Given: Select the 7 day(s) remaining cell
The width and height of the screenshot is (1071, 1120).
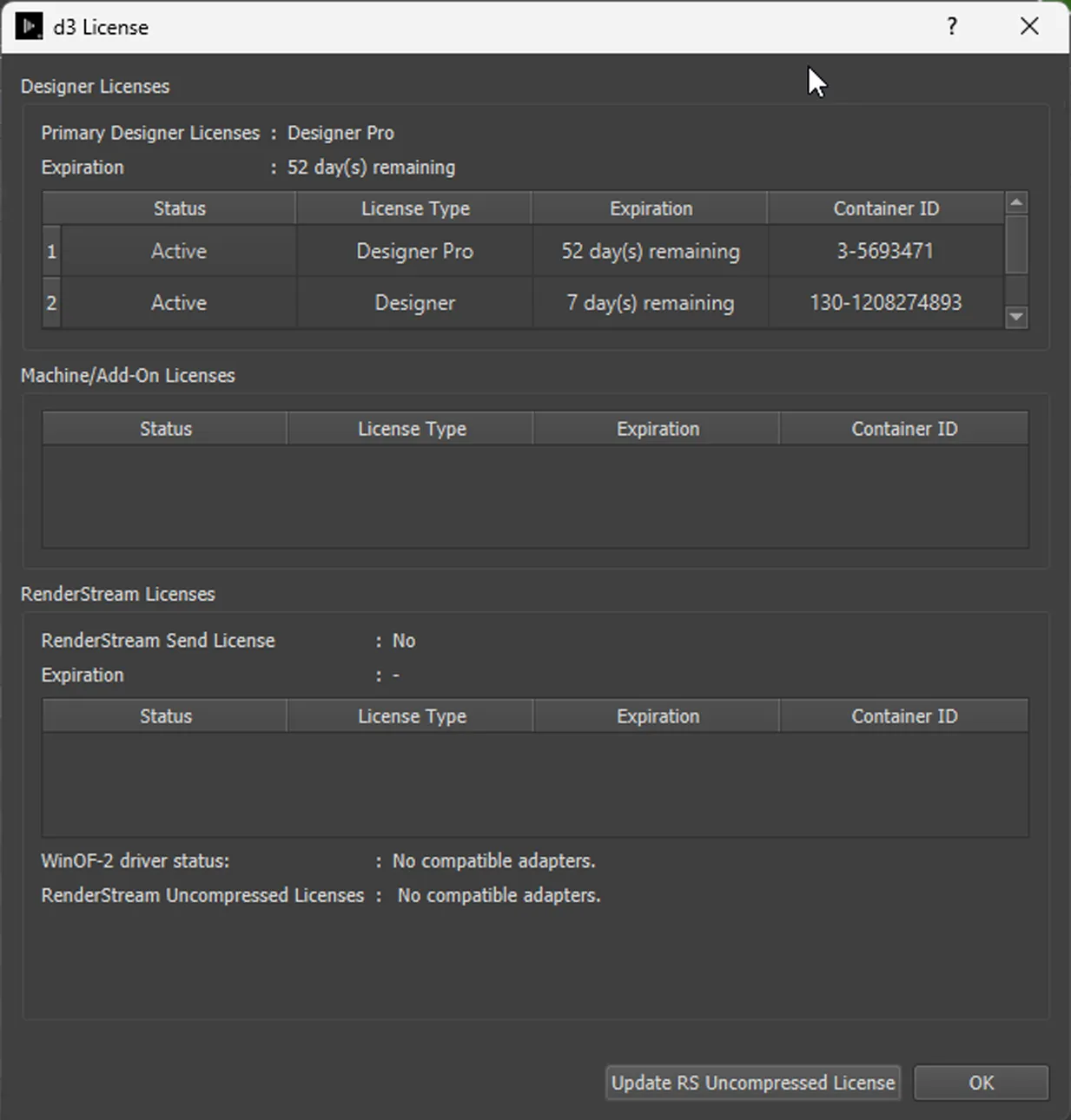Looking at the screenshot, I should (650, 303).
